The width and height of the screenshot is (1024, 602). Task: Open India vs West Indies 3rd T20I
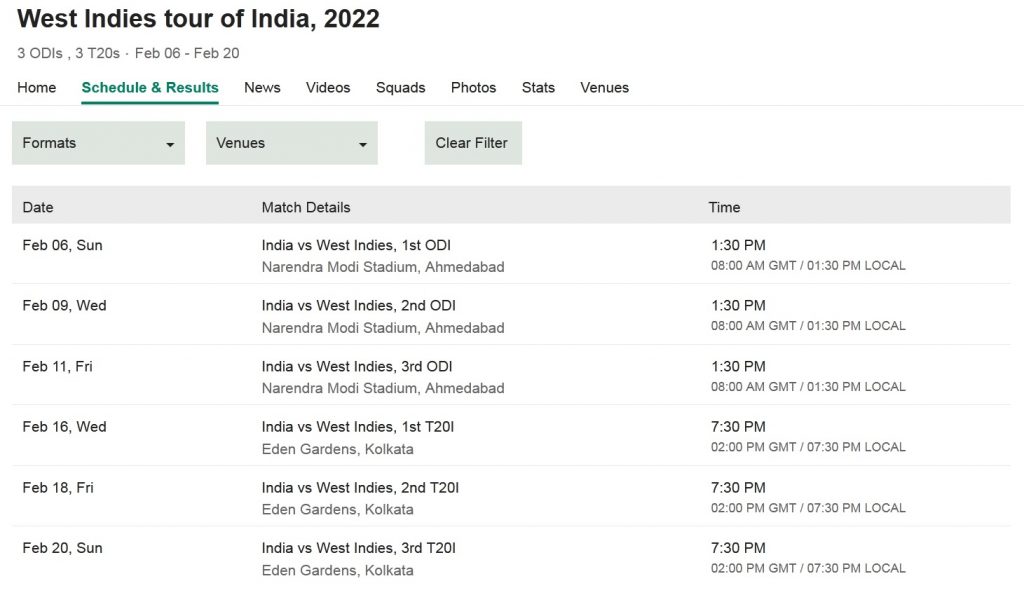[x=359, y=548]
